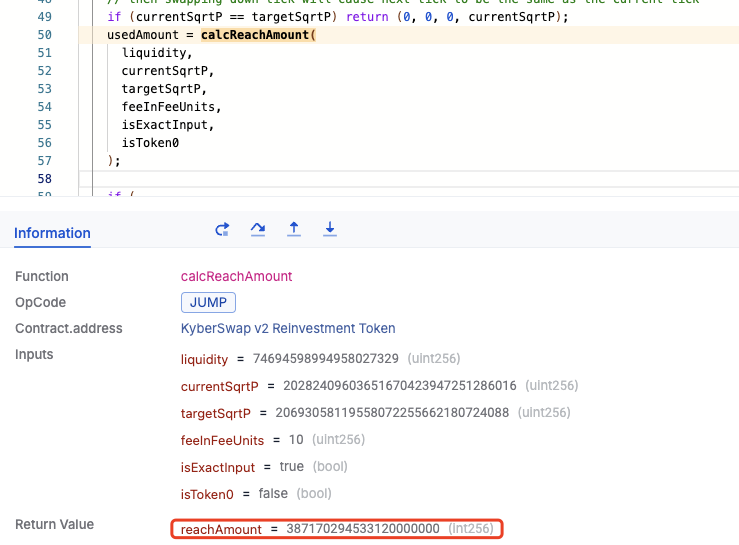Click the feeInFeeUnits input row
Image resolution: width=739 pixels, height=545 pixels.
point(272,440)
